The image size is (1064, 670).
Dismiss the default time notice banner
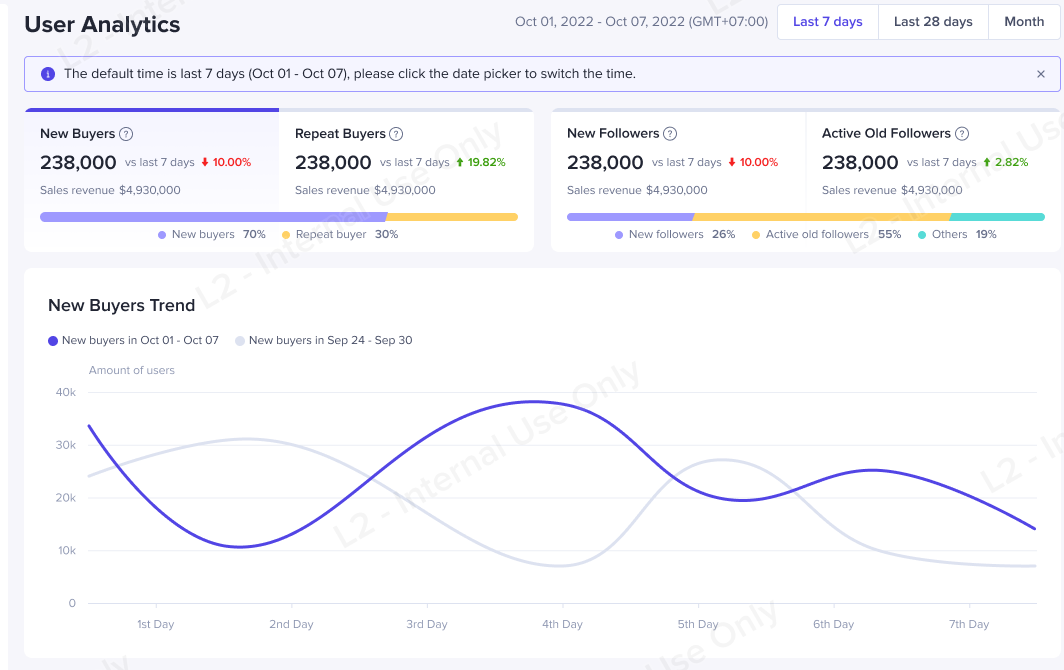point(1040,74)
